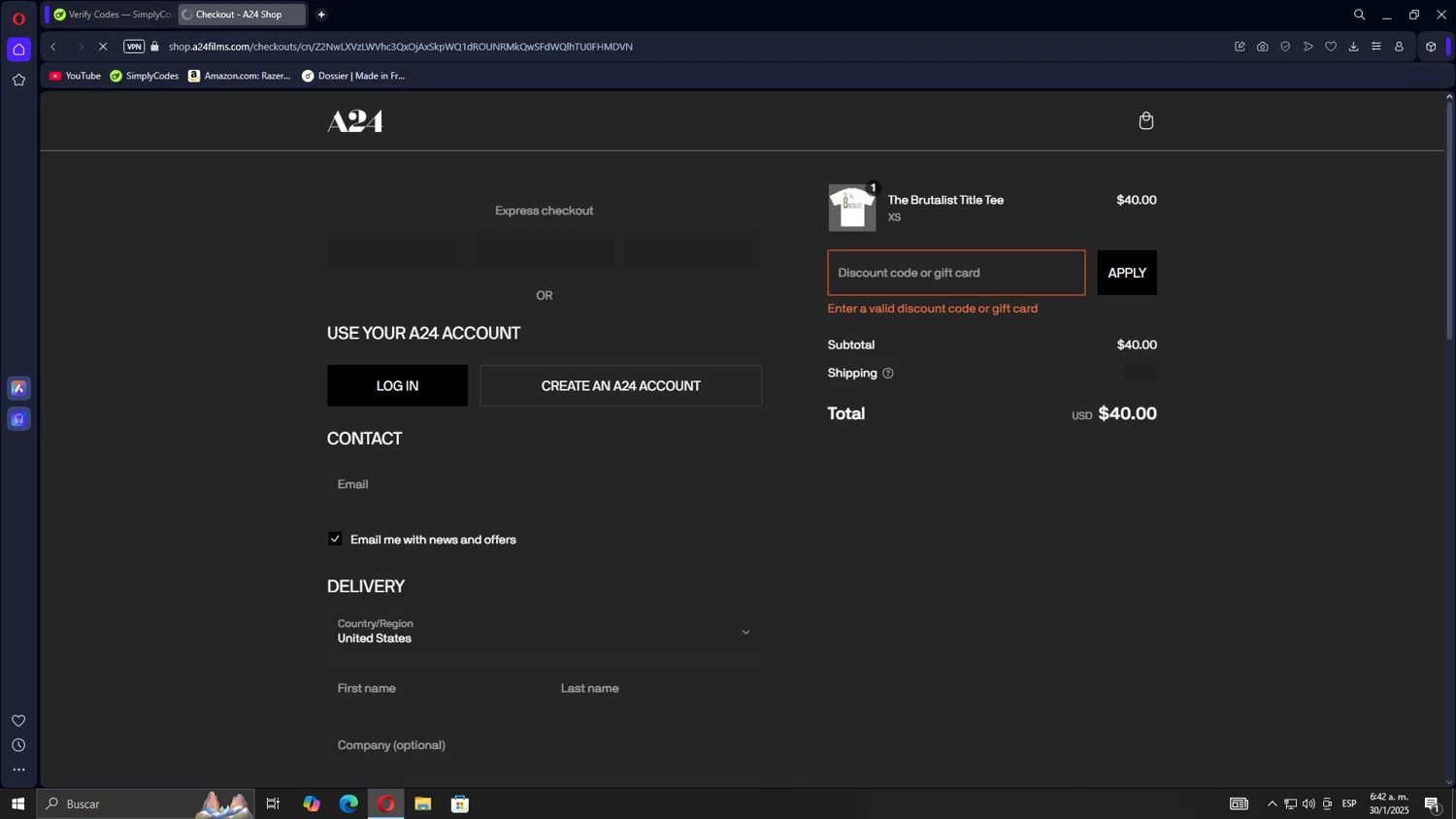The height and width of the screenshot is (819, 1456).
Task: Open the ad blocker shield icon
Action: point(1285,47)
